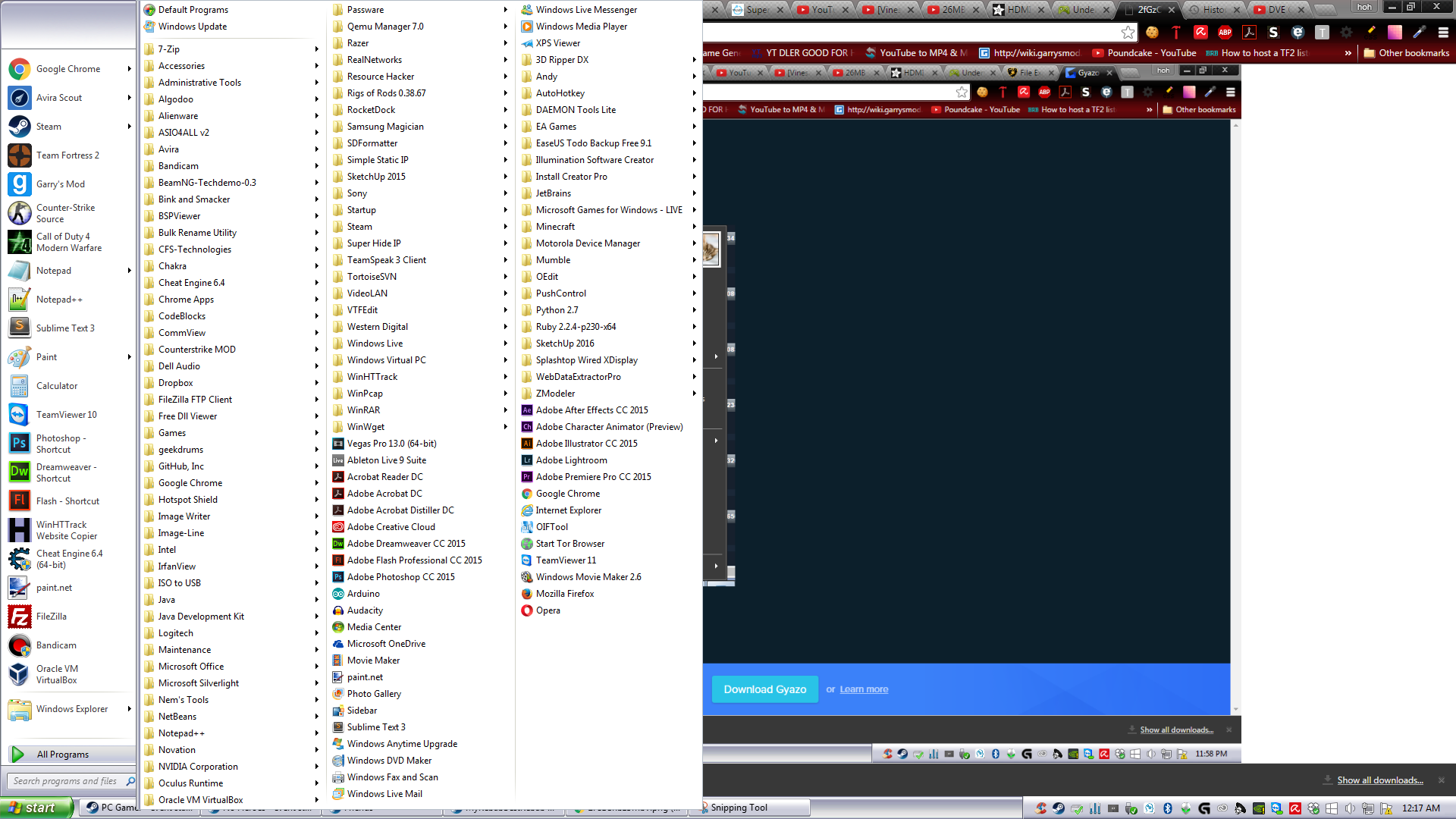1456x819 pixels.
Task: Click the clock in the system tray
Action: point(1420,808)
